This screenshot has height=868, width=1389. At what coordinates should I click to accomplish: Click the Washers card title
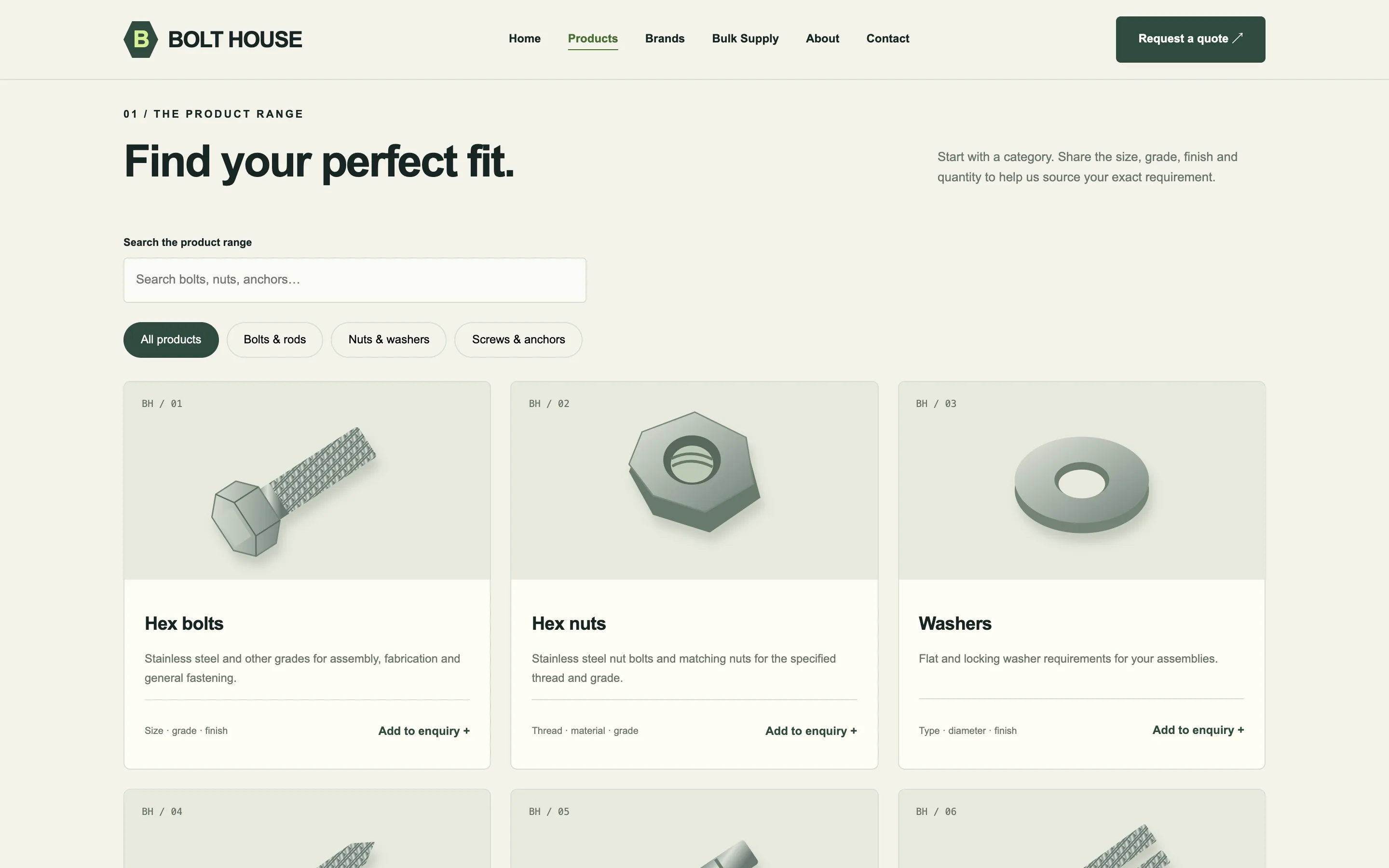coord(955,624)
